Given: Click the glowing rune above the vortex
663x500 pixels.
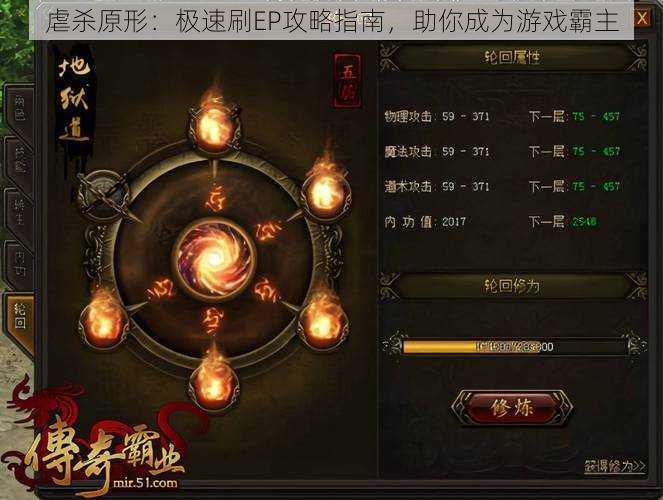Looking at the screenshot, I should (x=216, y=198).
